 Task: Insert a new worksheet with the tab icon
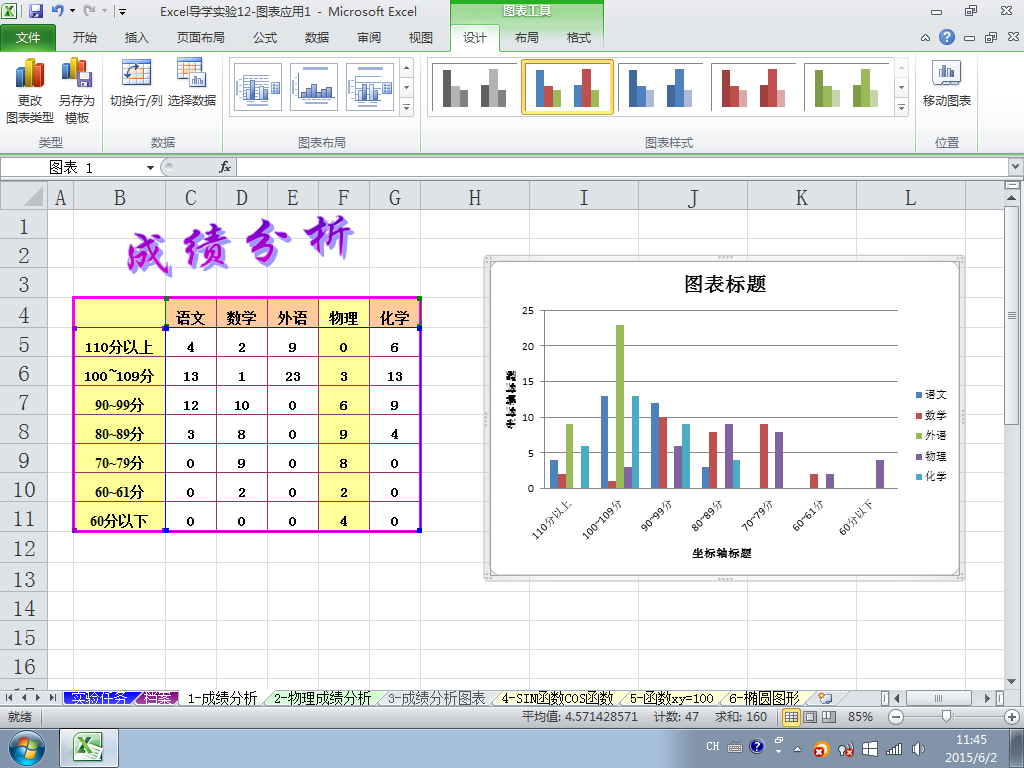tap(825, 698)
